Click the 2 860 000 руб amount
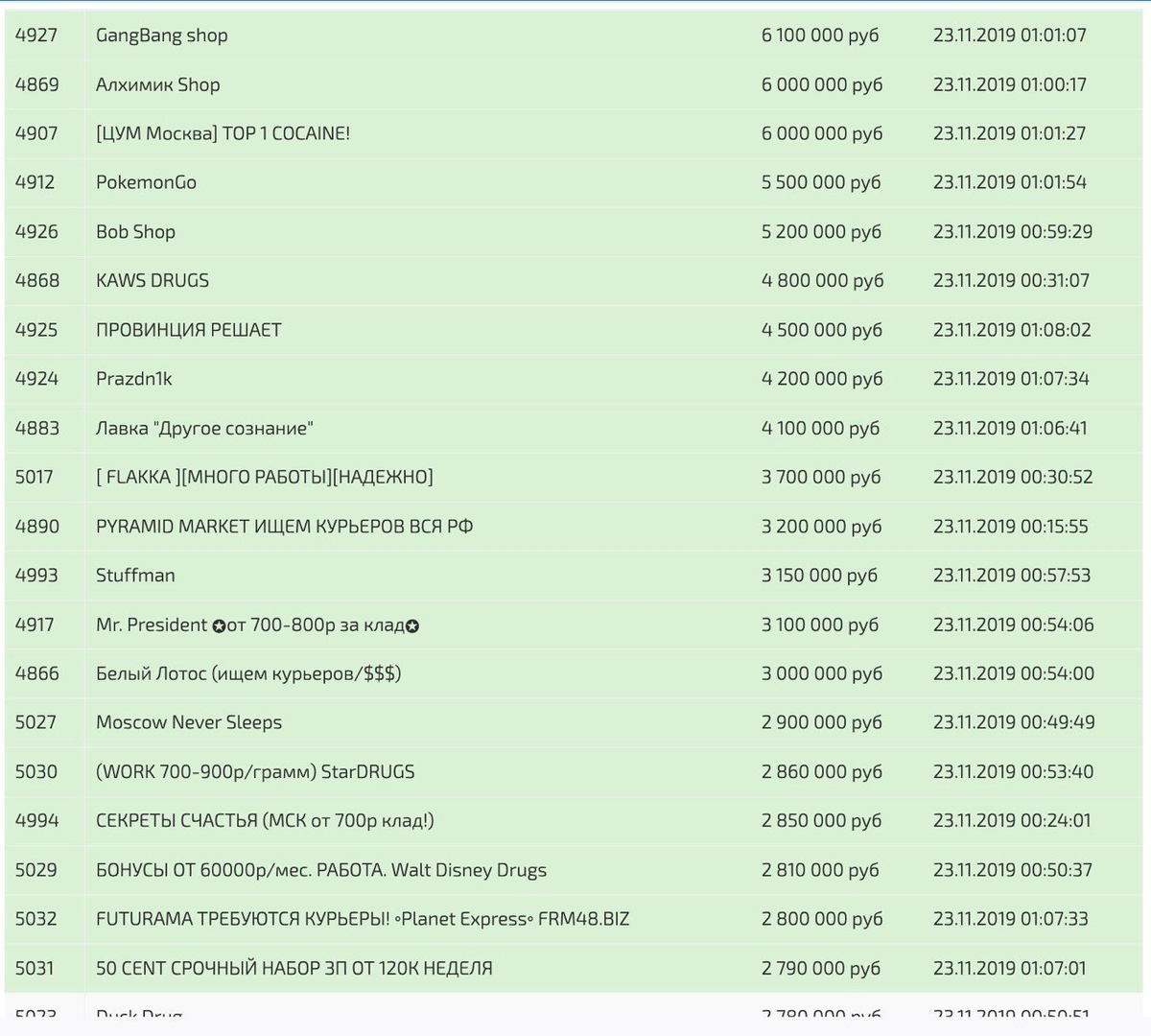This screenshot has height=1036, width=1151. click(822, 771)
